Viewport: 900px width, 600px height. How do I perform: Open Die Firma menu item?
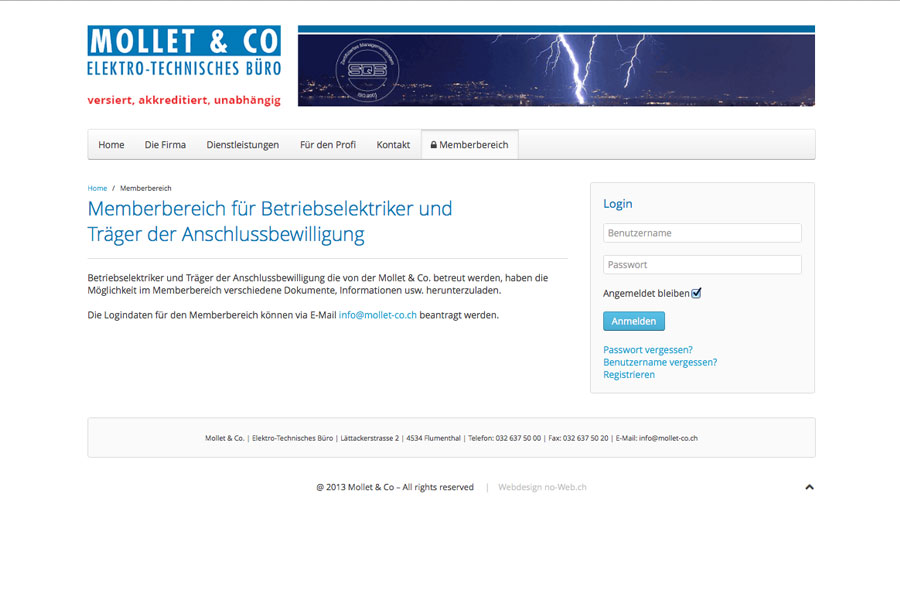pos(165,145)
